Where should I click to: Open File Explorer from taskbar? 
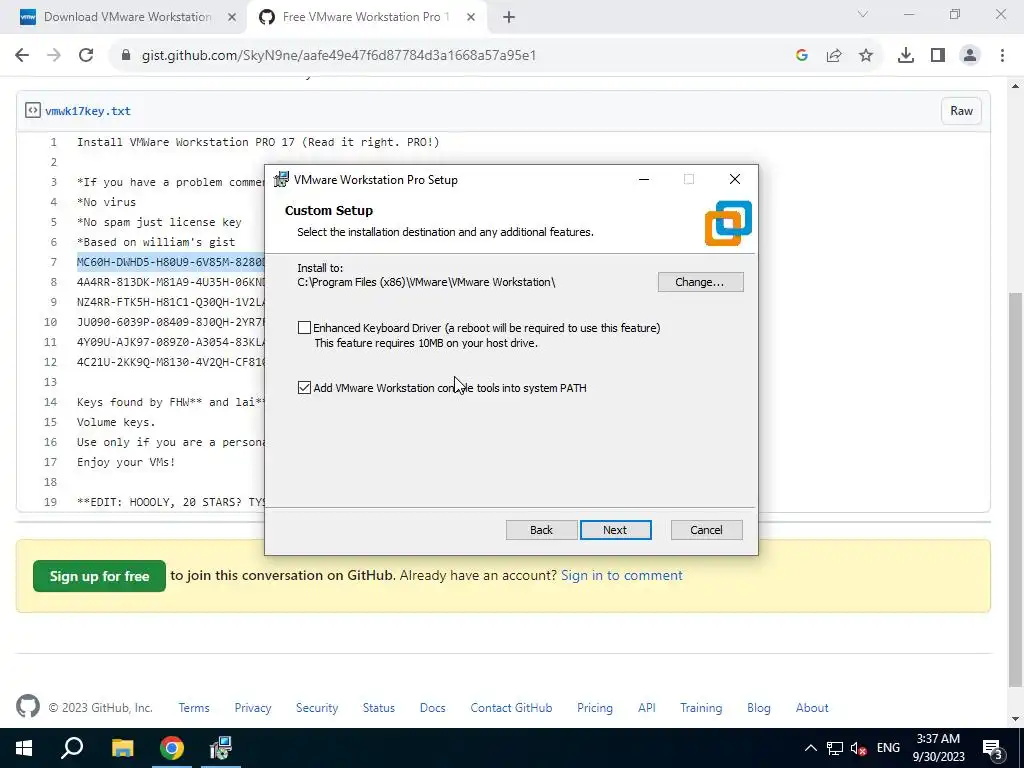click(122, 748)
